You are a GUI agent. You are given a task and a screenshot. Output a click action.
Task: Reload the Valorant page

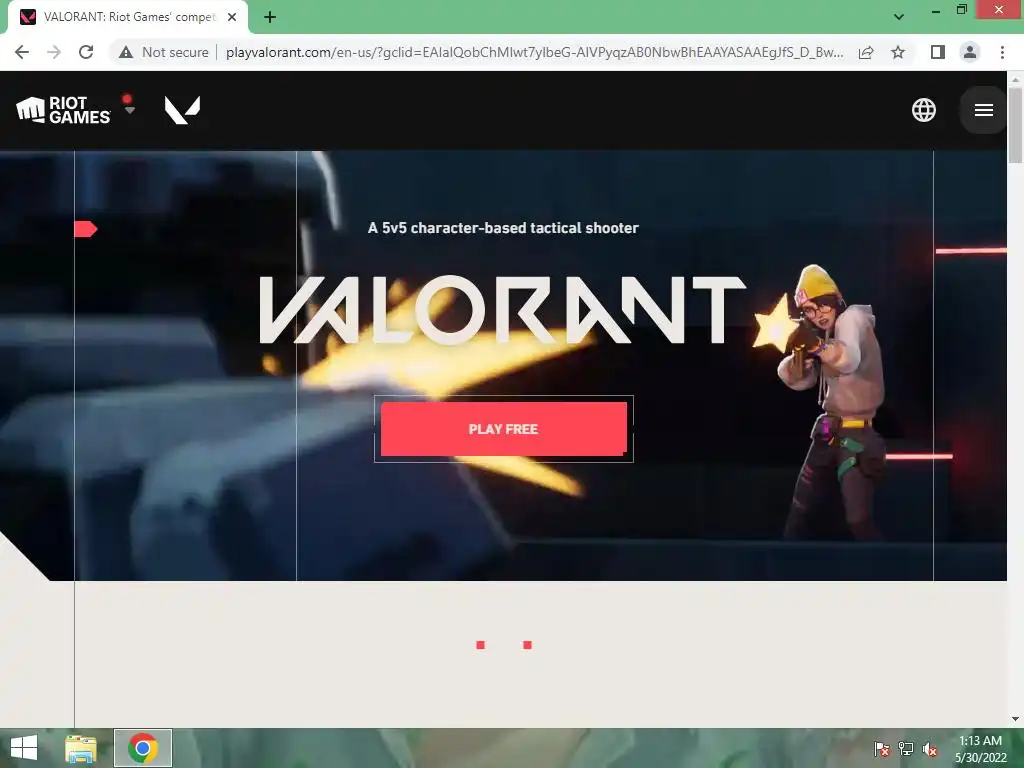pos(86,52)
